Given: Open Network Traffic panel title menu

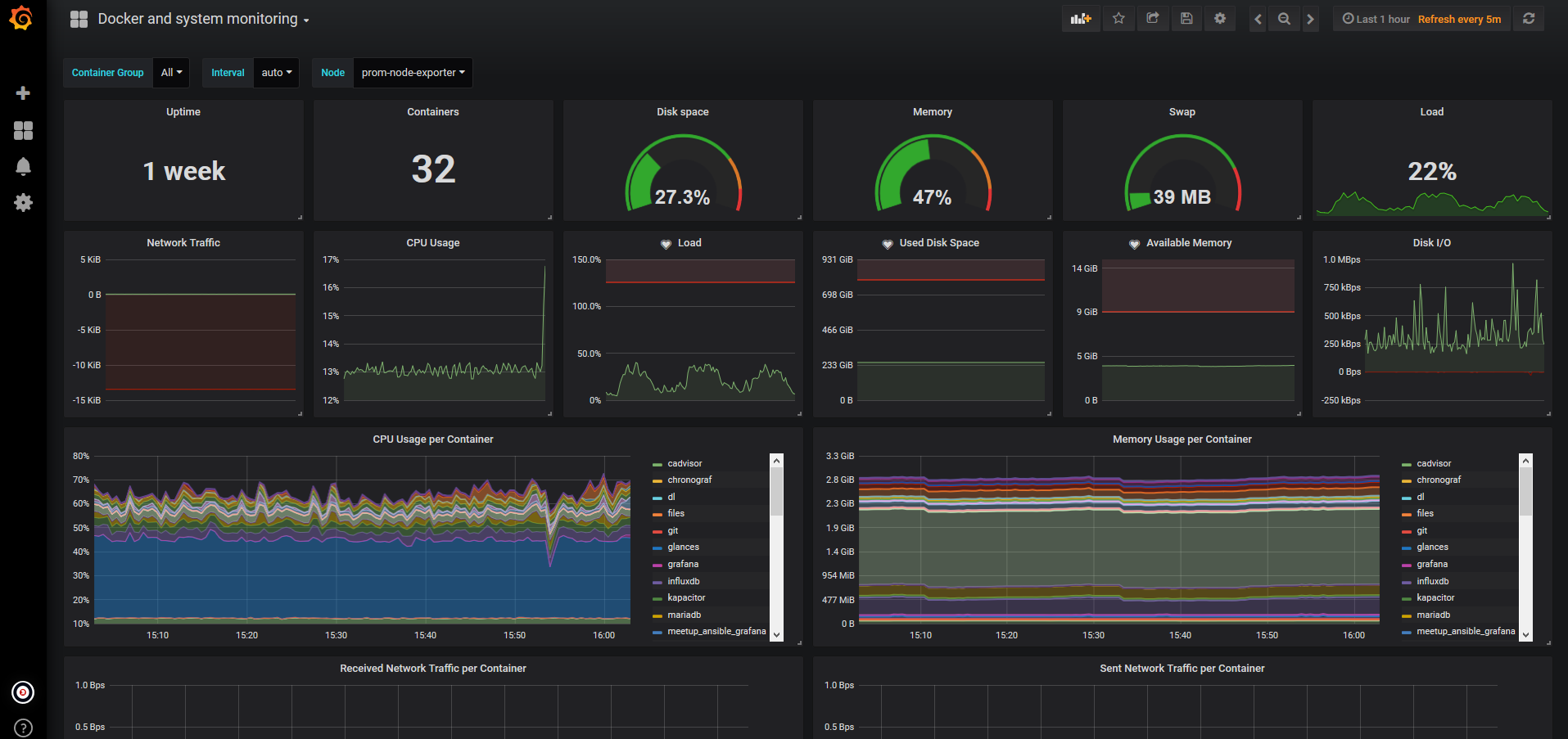Looking at the screenshot, I should click(183, 243).
